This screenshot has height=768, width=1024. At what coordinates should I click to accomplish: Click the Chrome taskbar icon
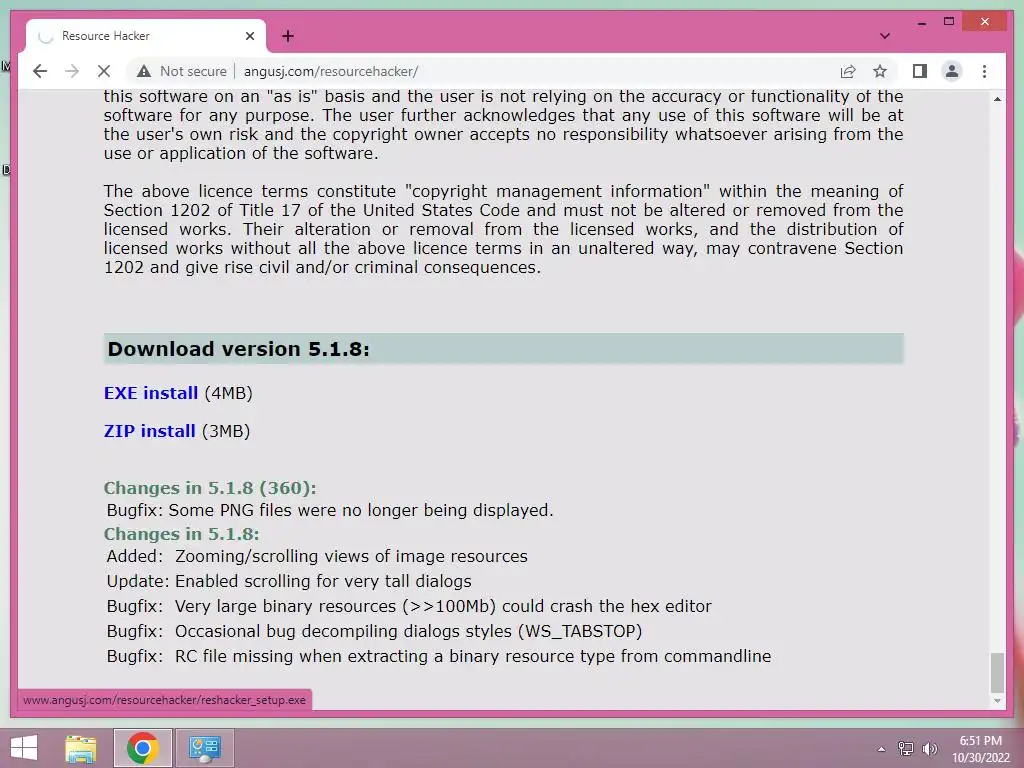(x=142, y=748)
